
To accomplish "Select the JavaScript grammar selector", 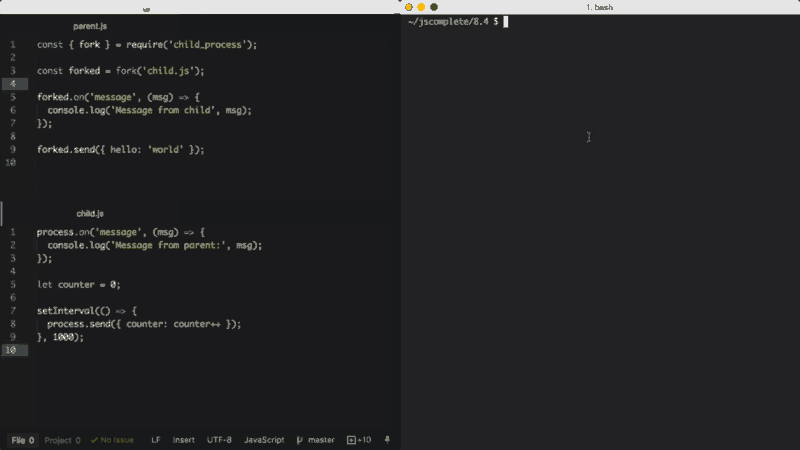I will 264,440.
